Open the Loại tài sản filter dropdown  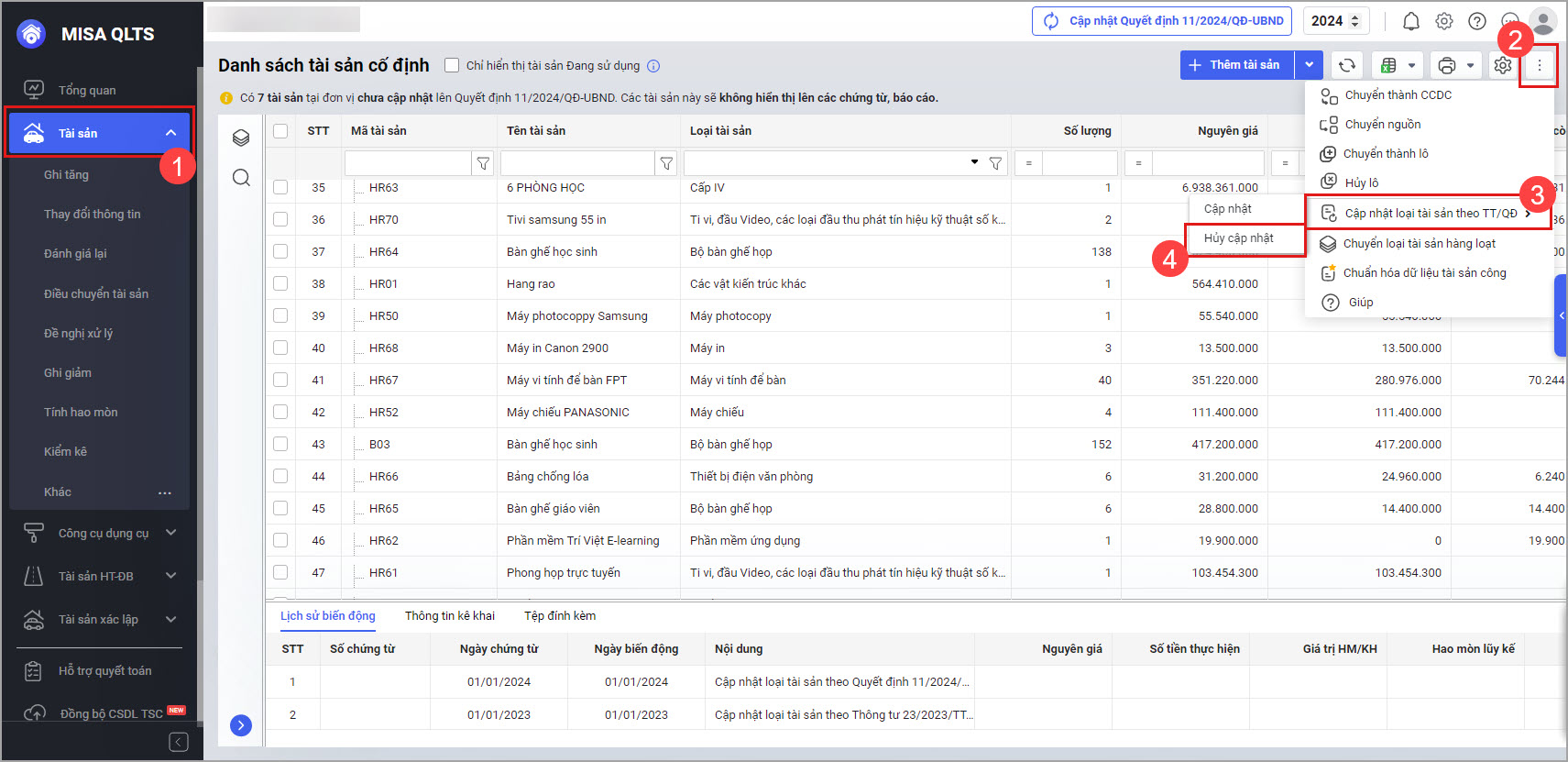click(974, 163)
